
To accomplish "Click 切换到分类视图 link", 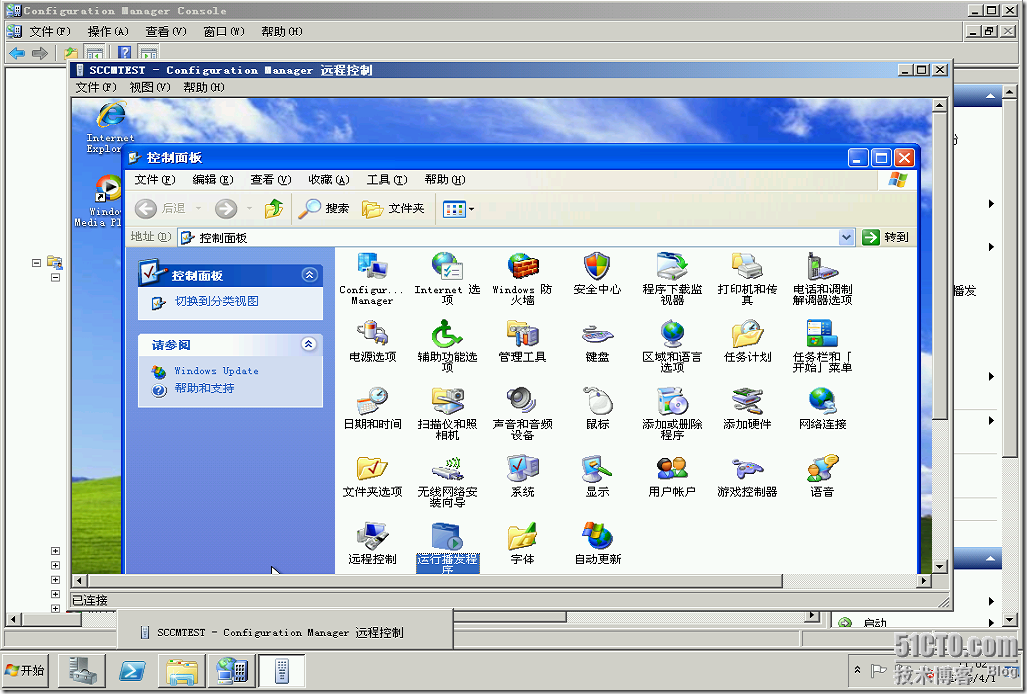I will (217, 301).
